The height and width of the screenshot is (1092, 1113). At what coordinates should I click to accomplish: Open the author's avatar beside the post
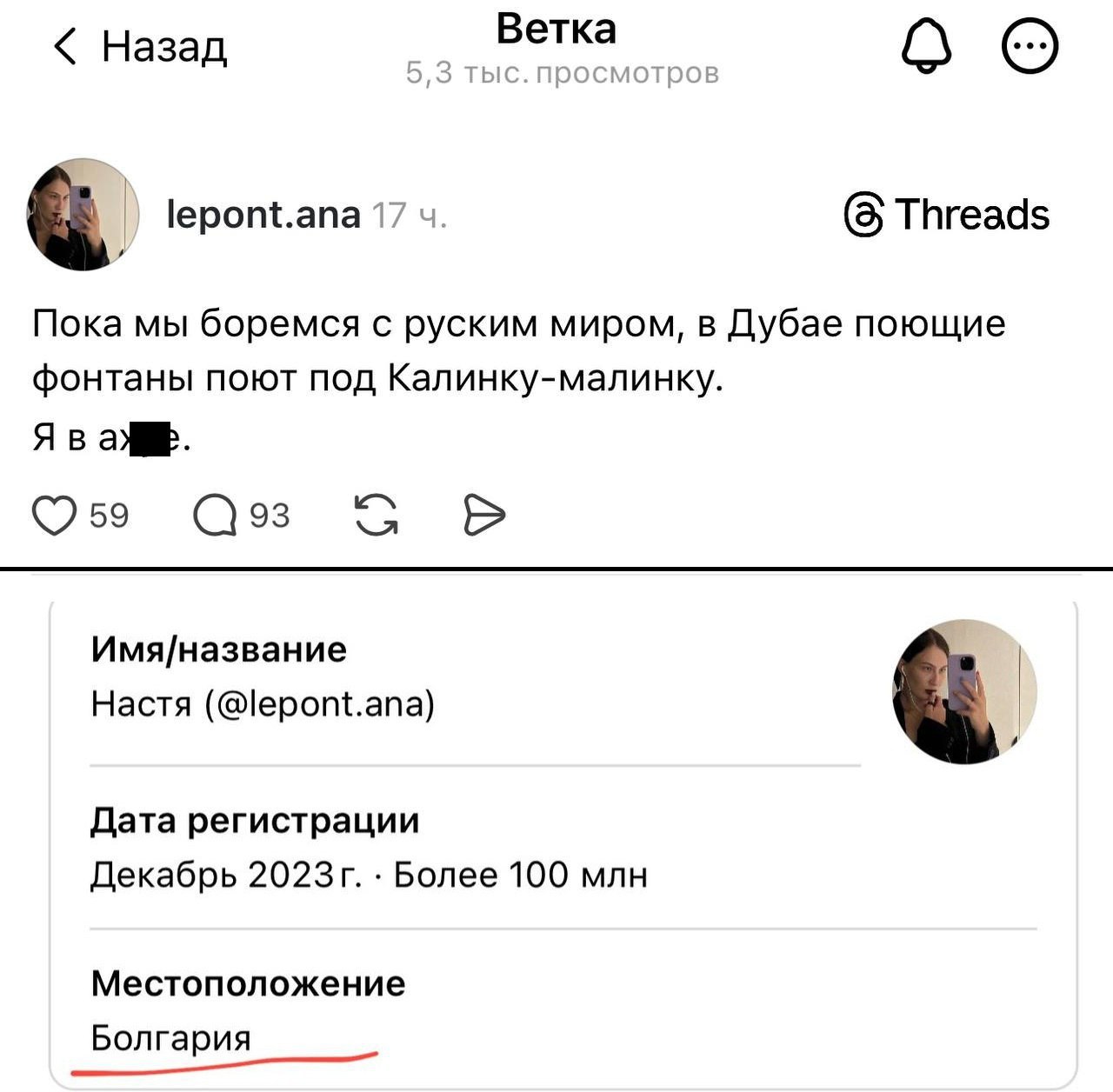(x=83, y=215)
